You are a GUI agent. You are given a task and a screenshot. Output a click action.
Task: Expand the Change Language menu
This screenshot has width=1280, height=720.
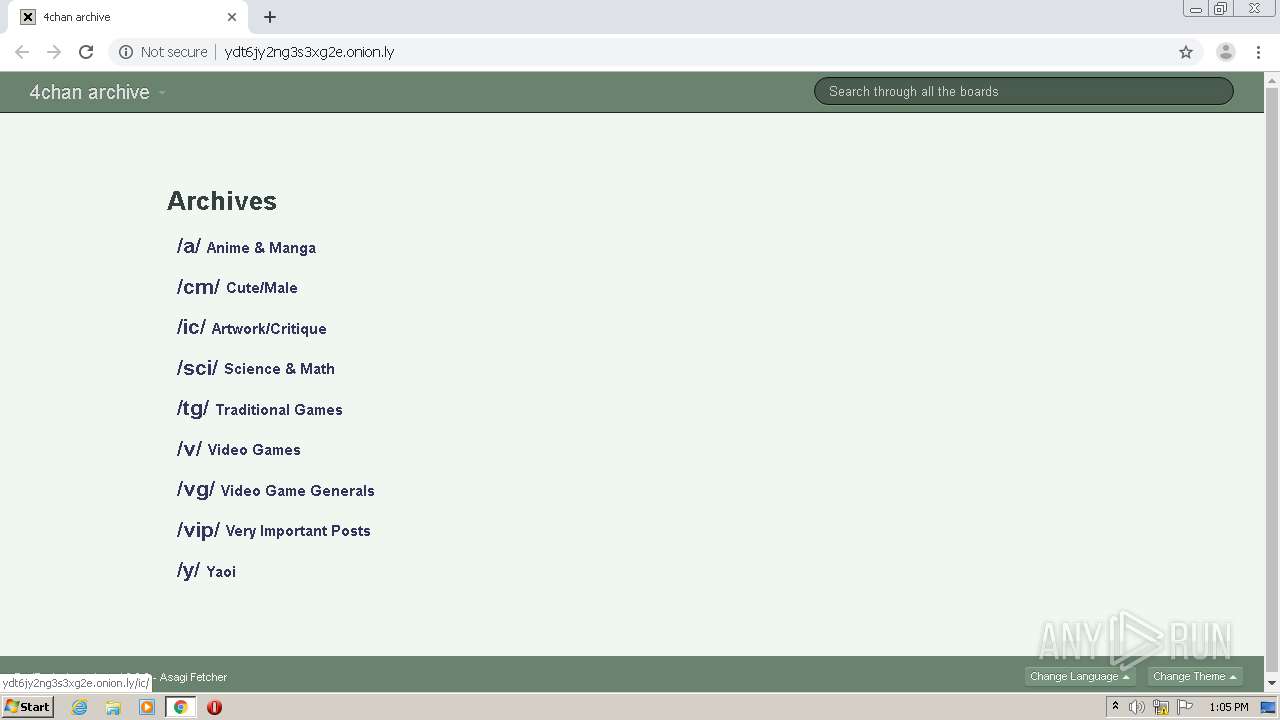[1080, 677]
